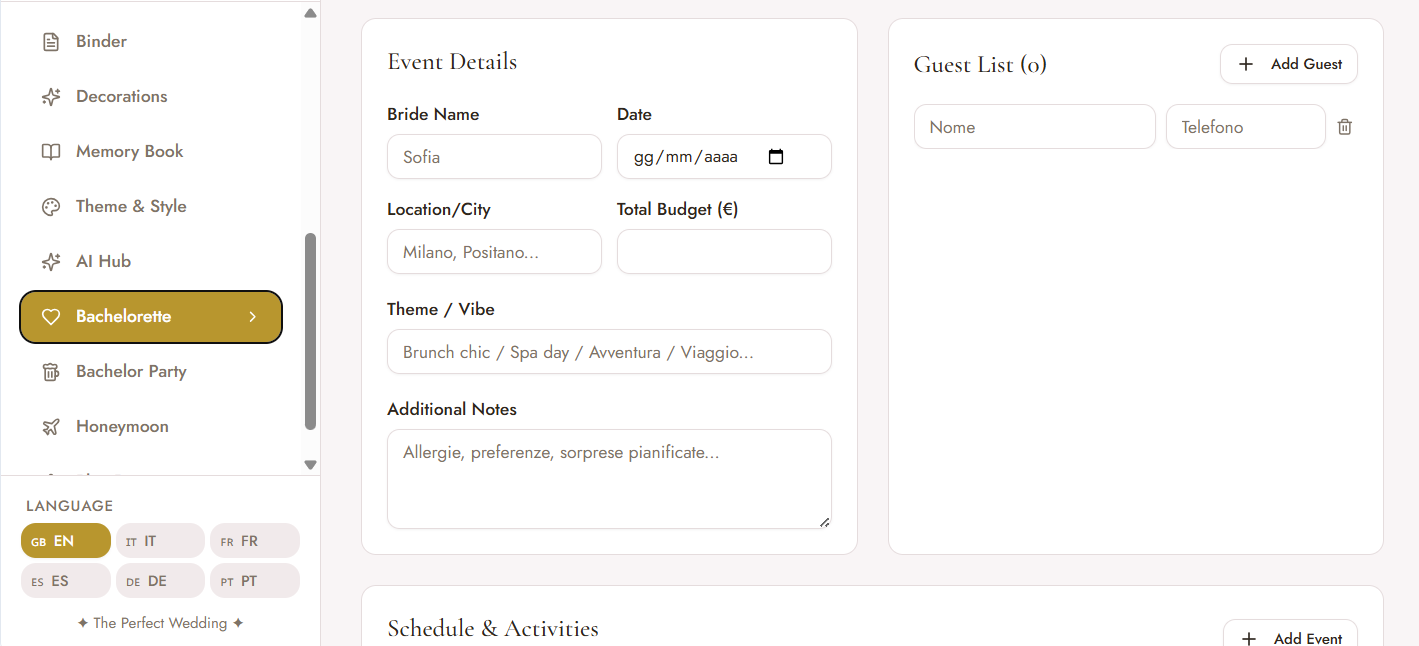Open Decorations in the sidebar
This screenshot has height=646, width=1419.
coord(151,97)
